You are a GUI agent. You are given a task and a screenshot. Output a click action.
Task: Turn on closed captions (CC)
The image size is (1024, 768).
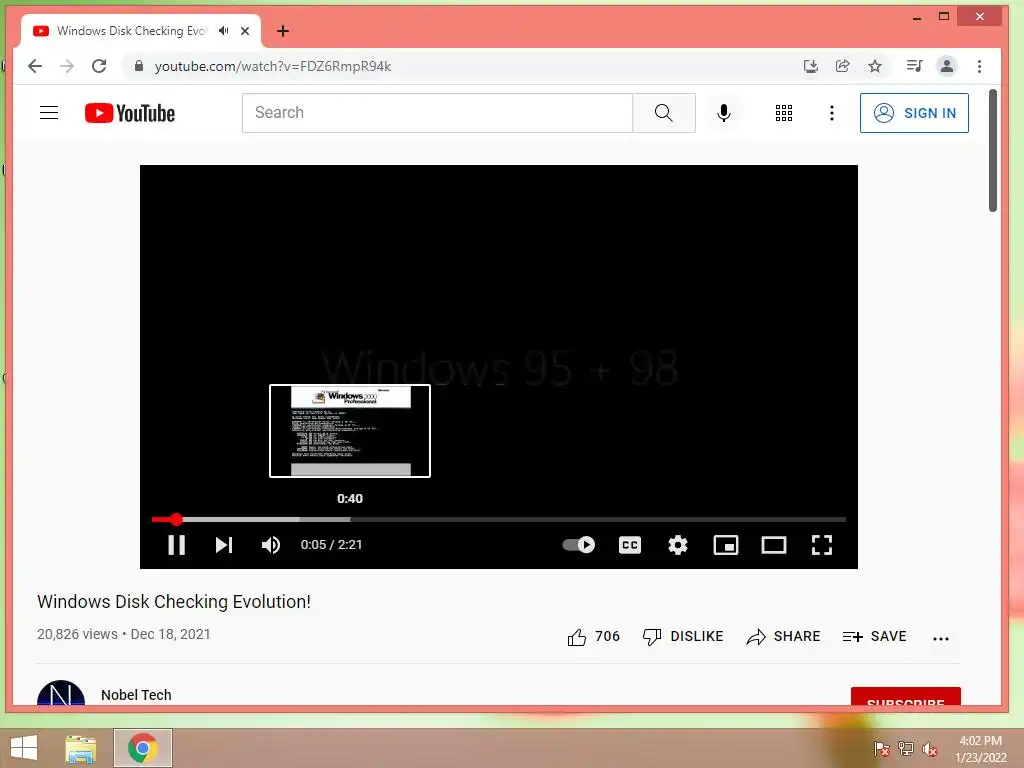[630, 545]
